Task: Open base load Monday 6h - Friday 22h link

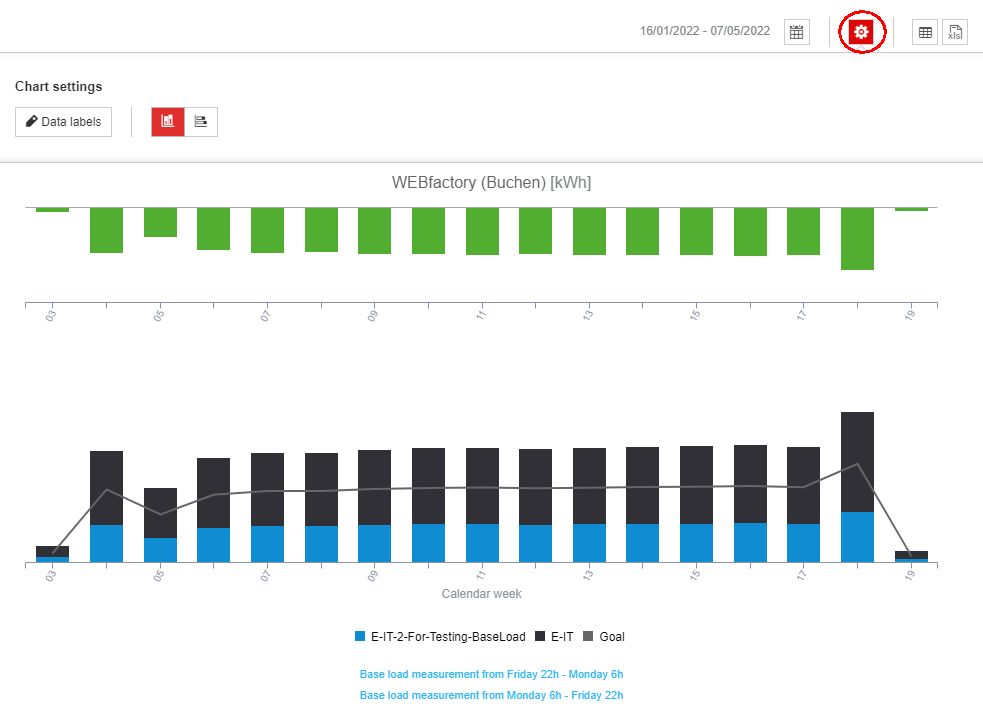Action: [491, 695]
